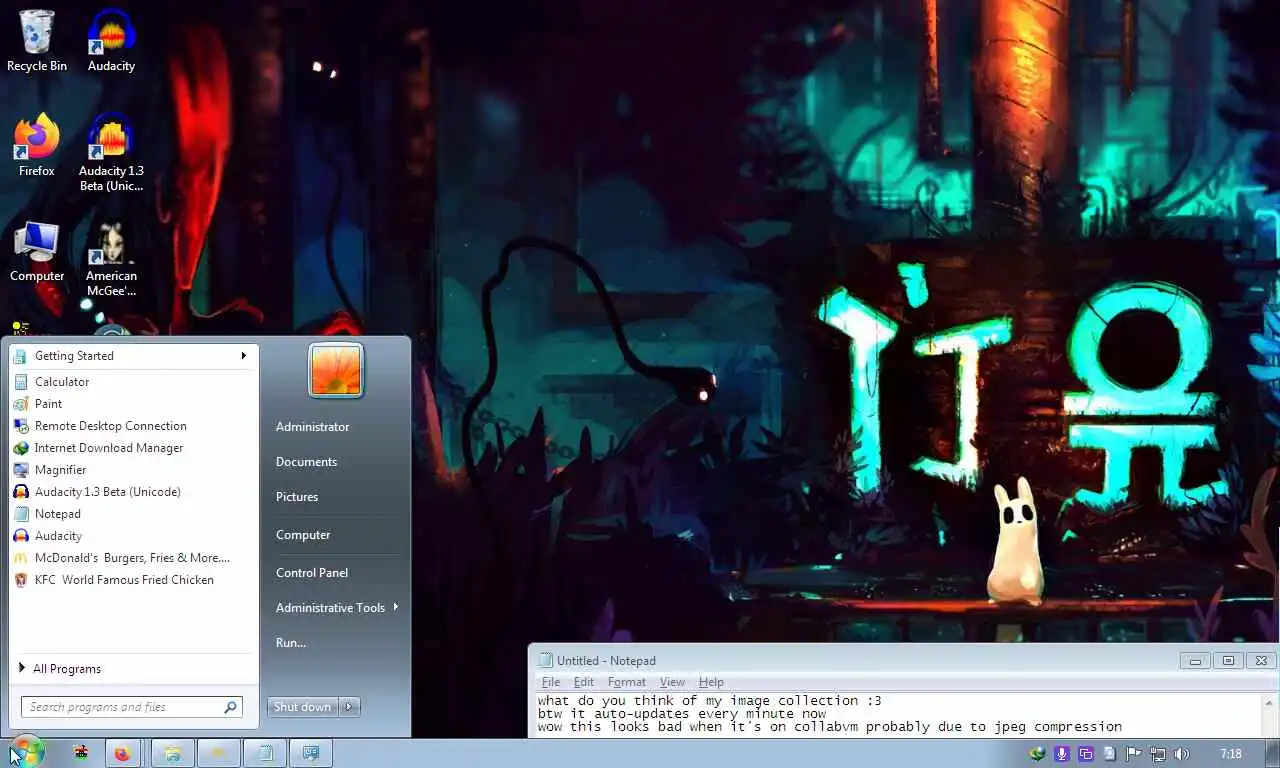Open Notepad's Help menu
The width and height of the screenshot is (1280, 768).
pyautogui.click(x=711, y=682)
